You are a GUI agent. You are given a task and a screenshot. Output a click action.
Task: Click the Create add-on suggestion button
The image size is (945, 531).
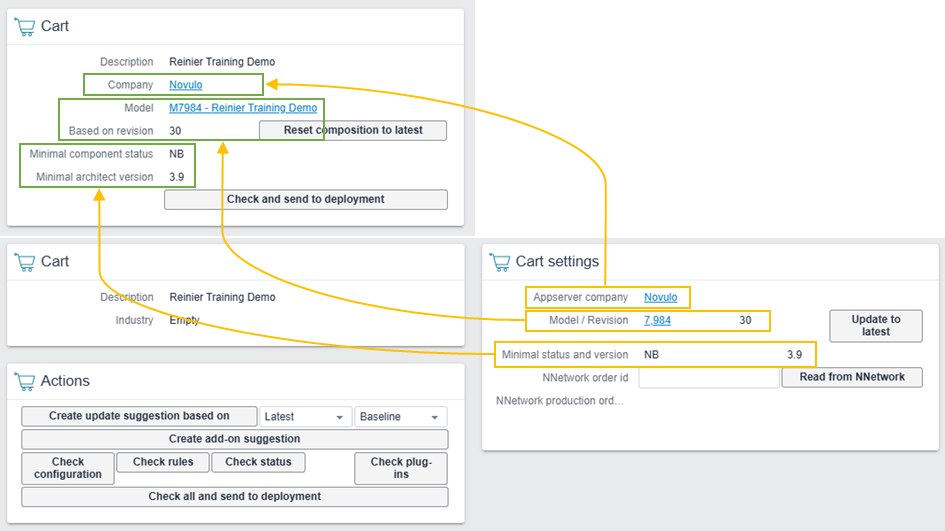234,439
